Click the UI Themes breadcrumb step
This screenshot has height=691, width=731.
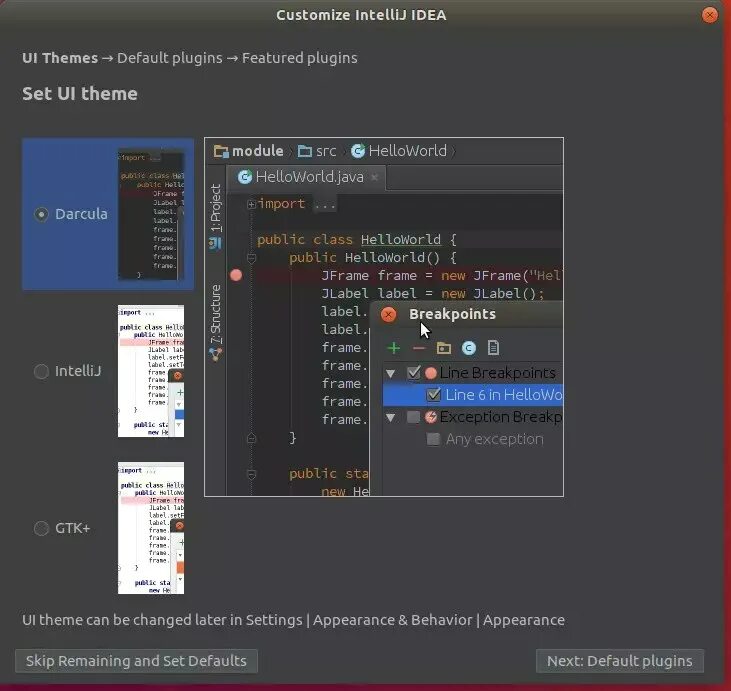(60, 58)
